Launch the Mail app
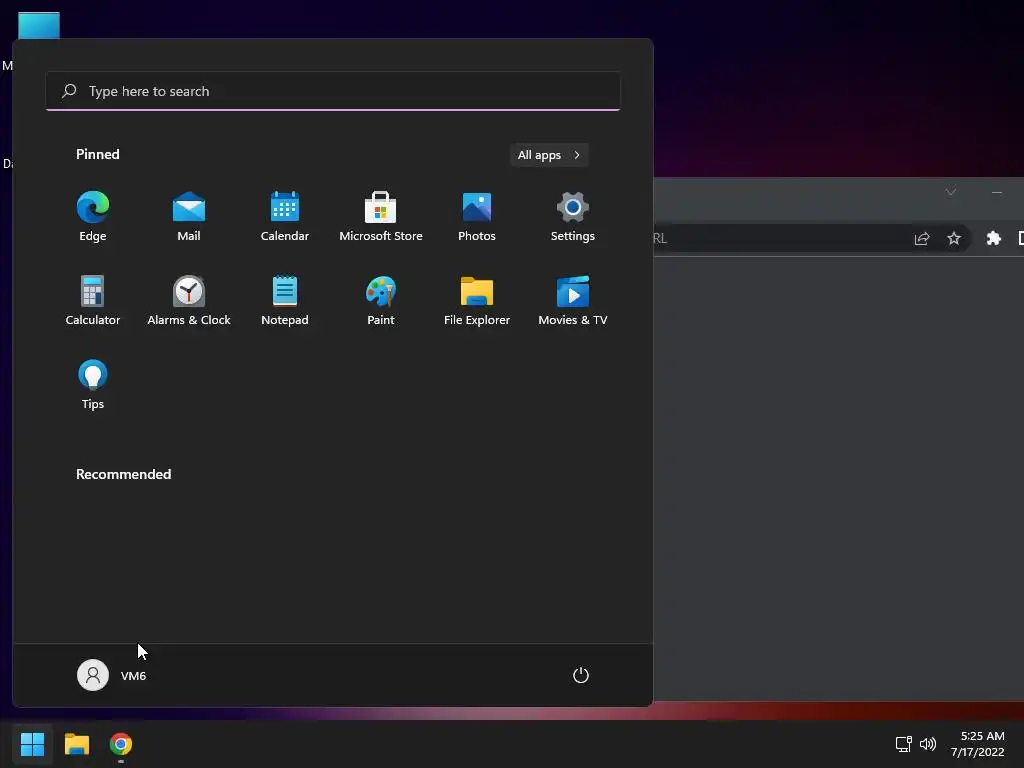This screenshot has width=1024, height=768. tap(189, 217)
